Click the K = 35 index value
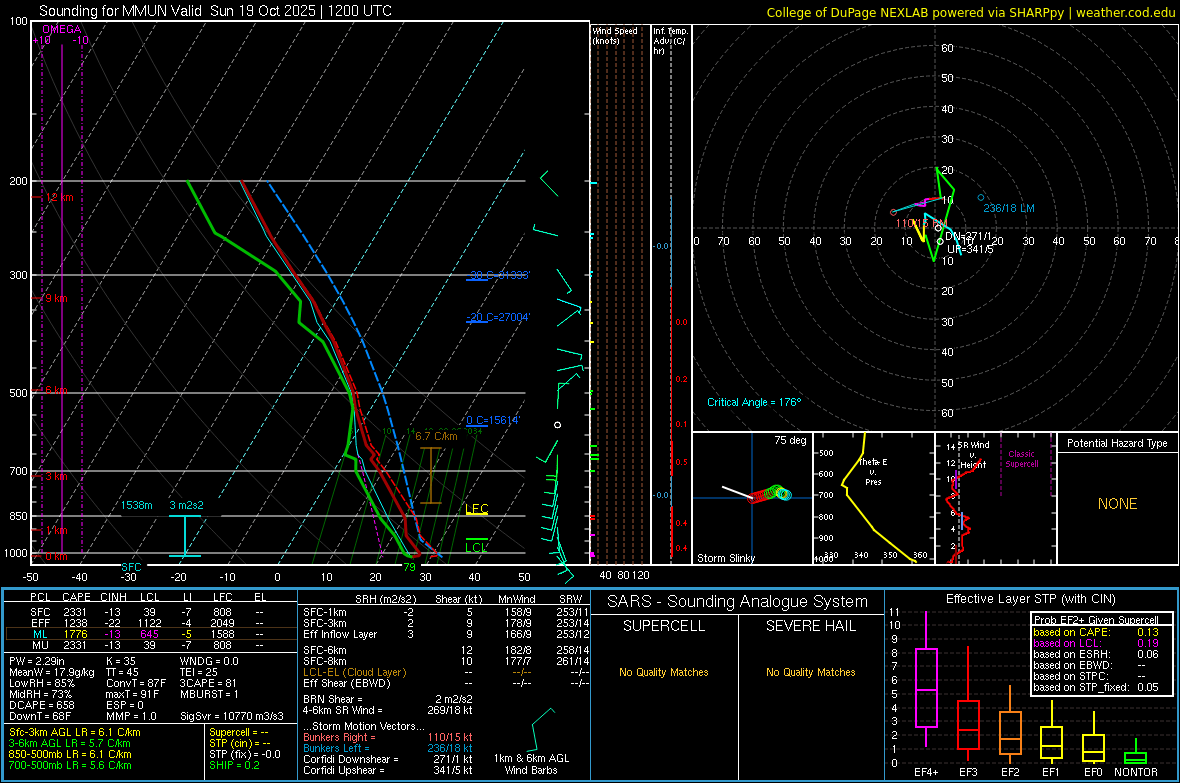This screenshot has height=783, width=1180. click(121, 661)
